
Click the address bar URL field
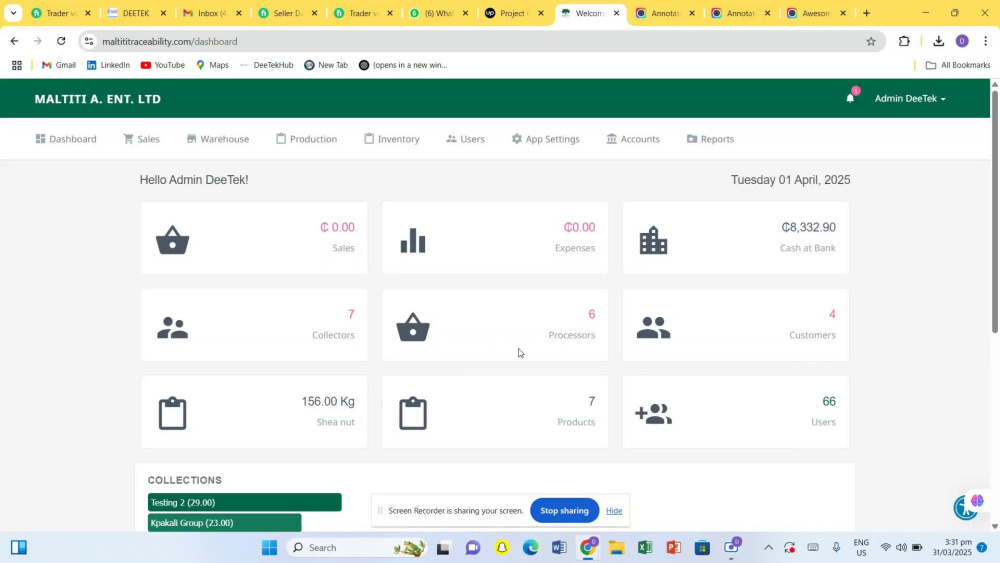tap(482, 41)
